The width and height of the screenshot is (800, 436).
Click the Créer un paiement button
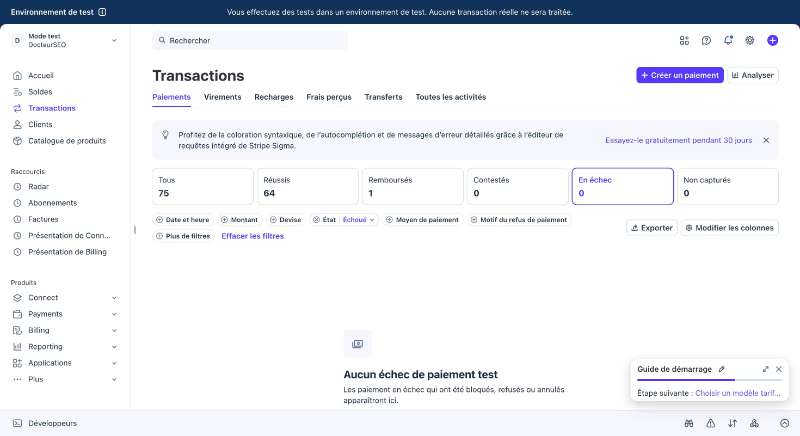(x=680, y=75)
